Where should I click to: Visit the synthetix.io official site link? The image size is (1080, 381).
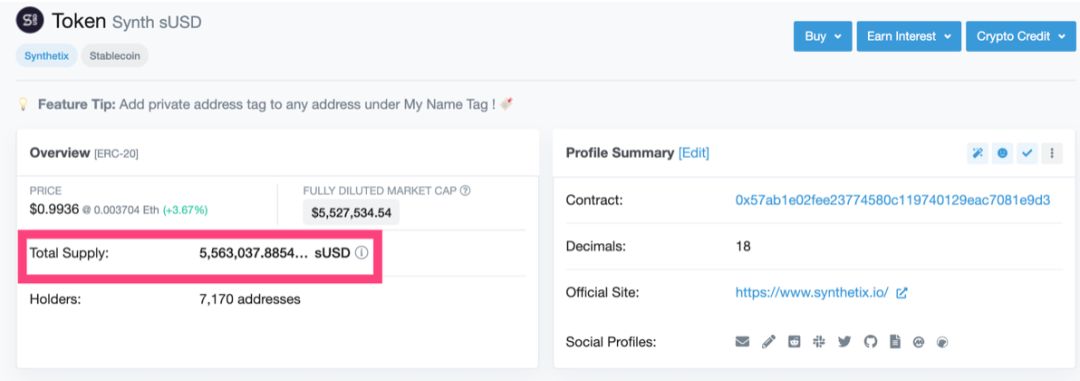812,292
